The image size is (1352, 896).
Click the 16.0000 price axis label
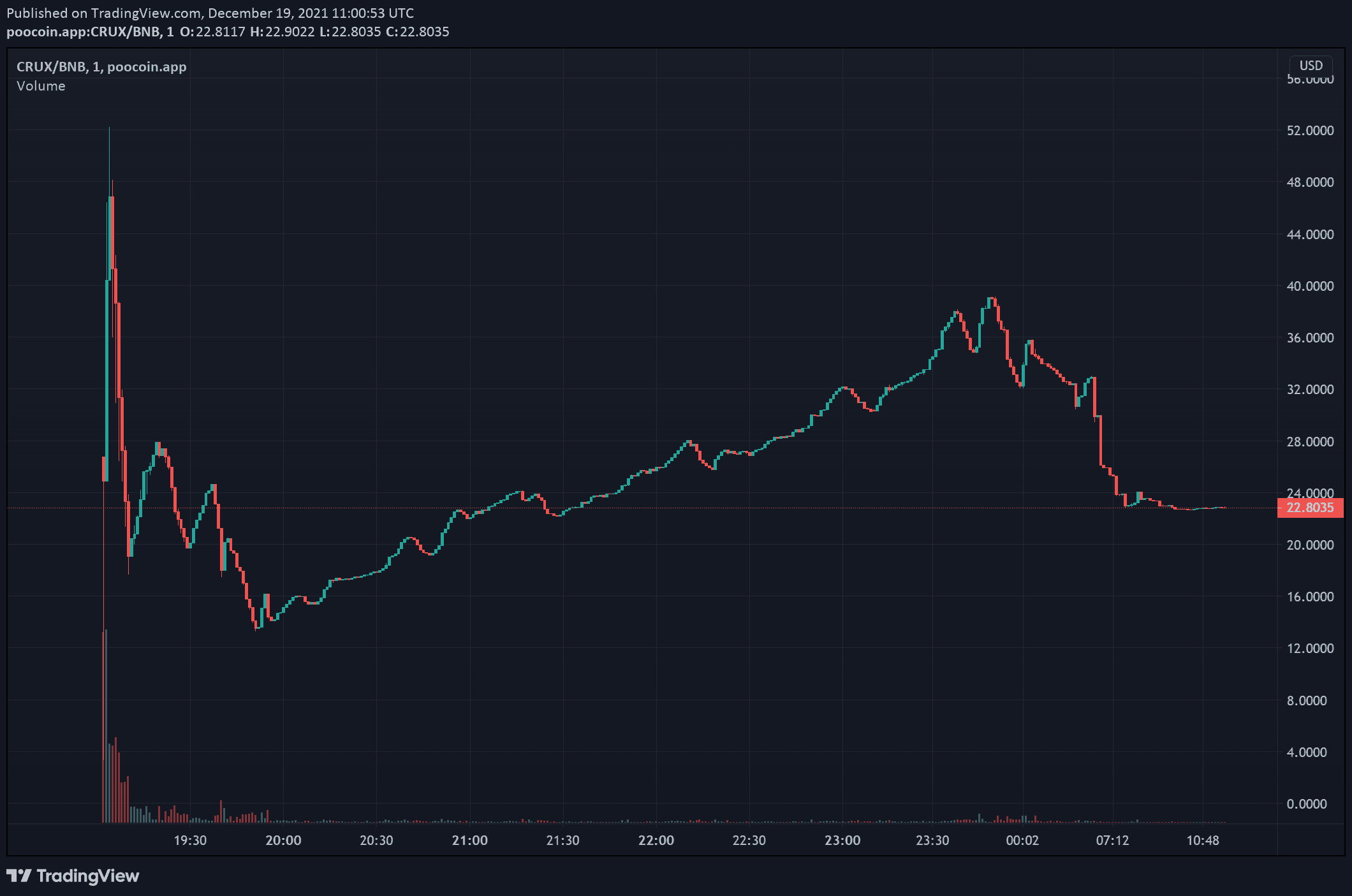(1310, 597)
